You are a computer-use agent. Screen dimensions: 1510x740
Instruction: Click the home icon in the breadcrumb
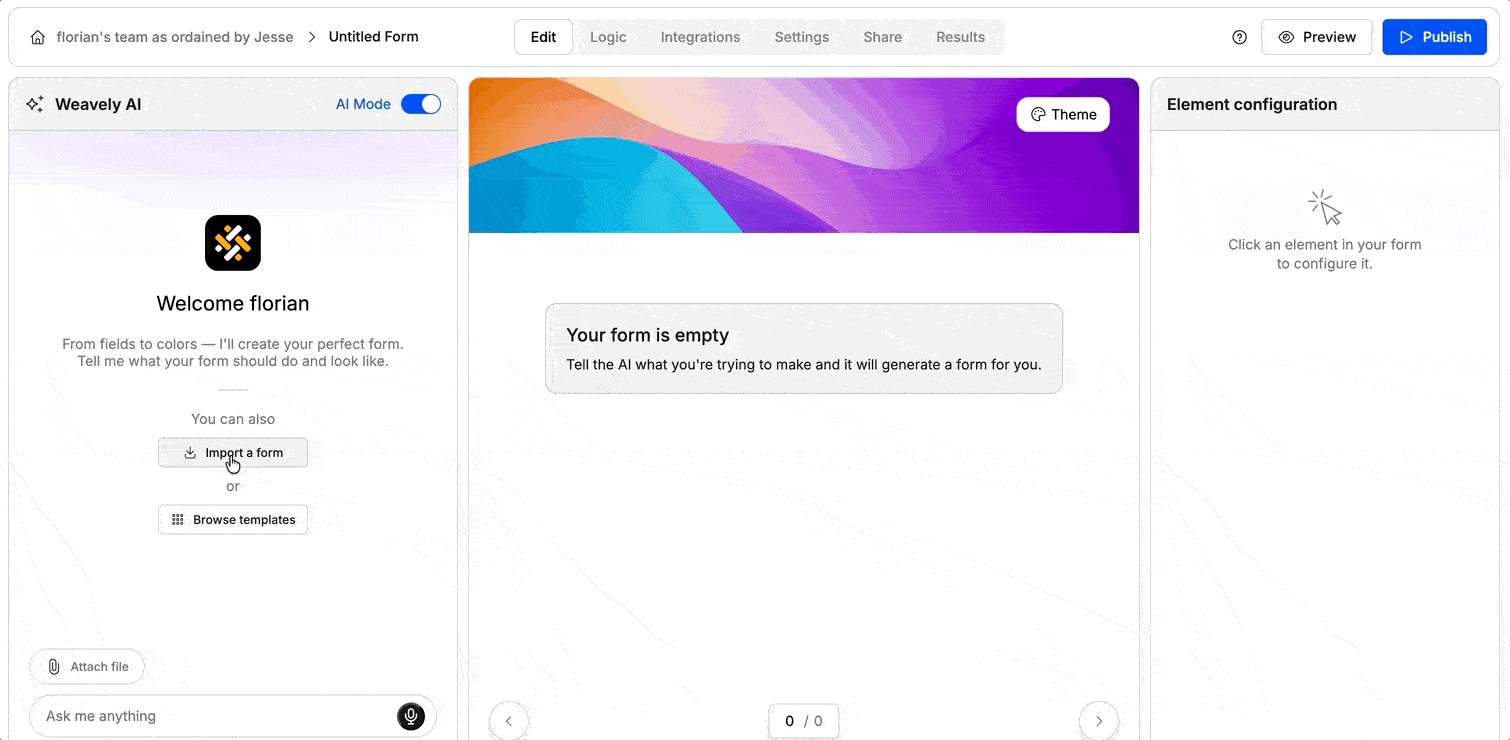coord(38,36)
